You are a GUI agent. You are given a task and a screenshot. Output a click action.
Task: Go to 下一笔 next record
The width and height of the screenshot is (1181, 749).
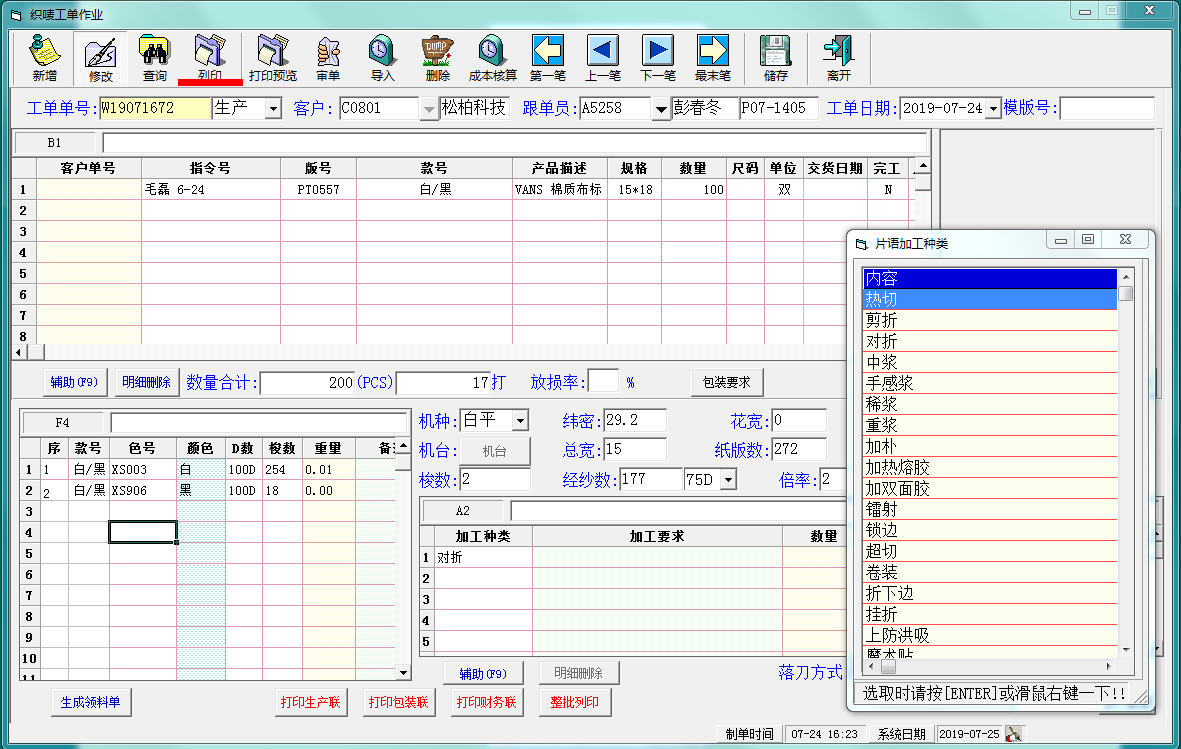pyautogui.click(x=658, y=58)
